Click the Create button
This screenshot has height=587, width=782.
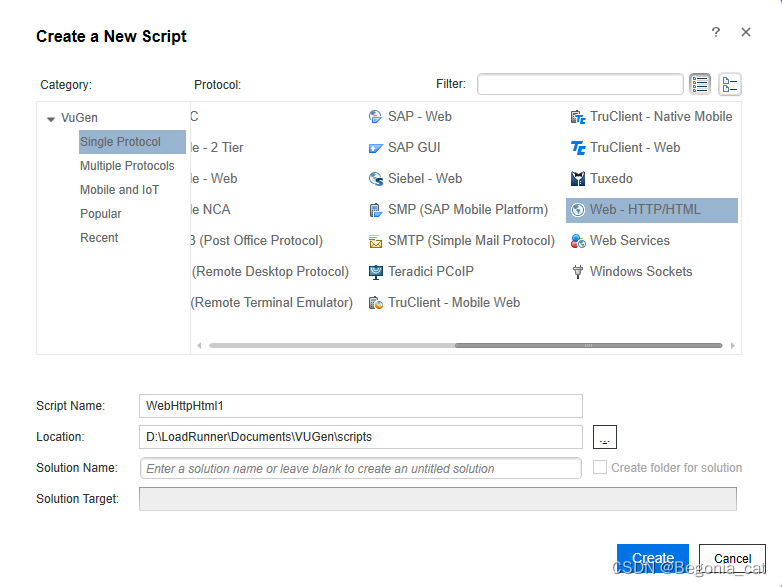coord(652,558)
